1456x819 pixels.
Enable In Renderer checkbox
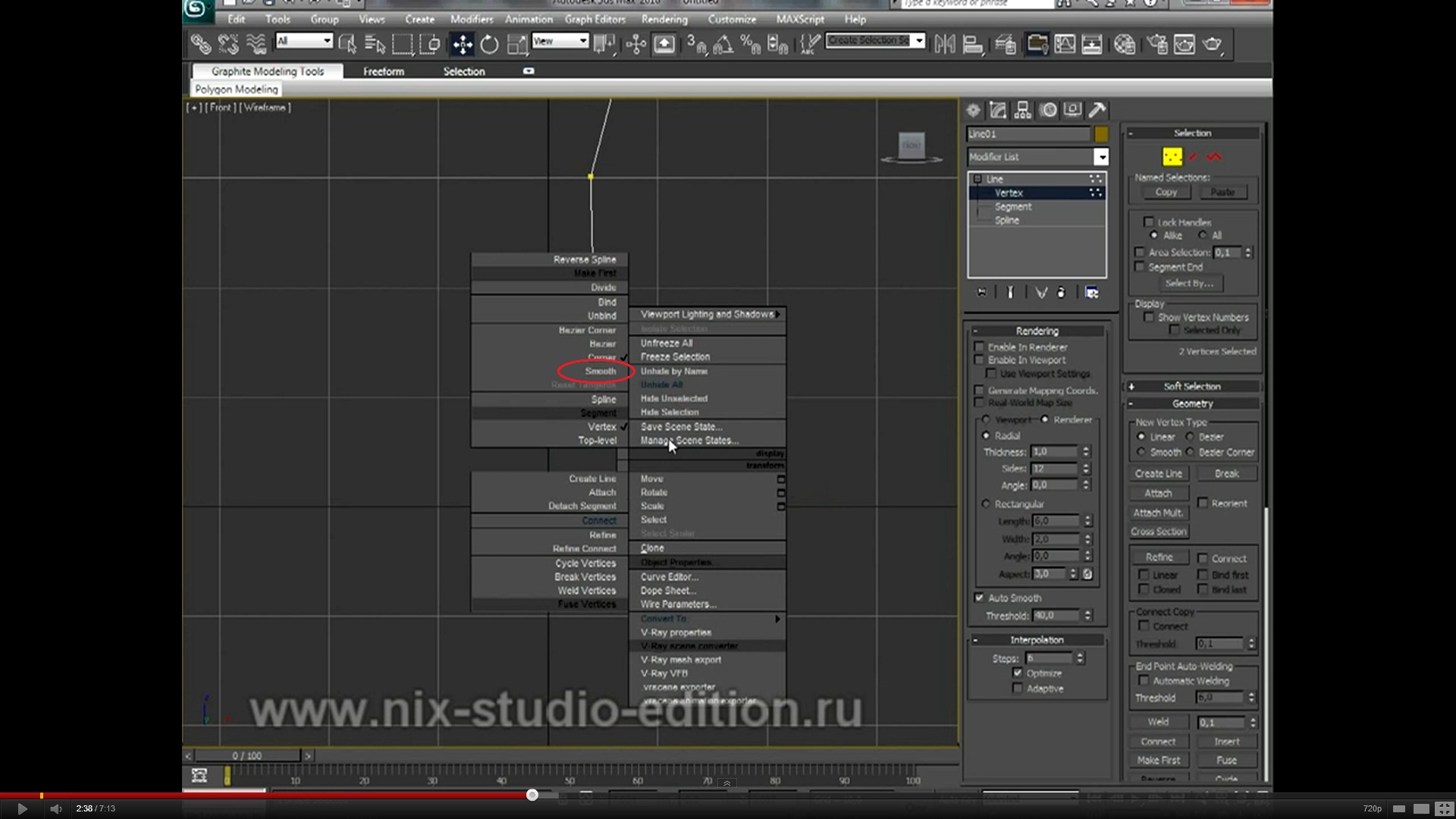point(979,347)
